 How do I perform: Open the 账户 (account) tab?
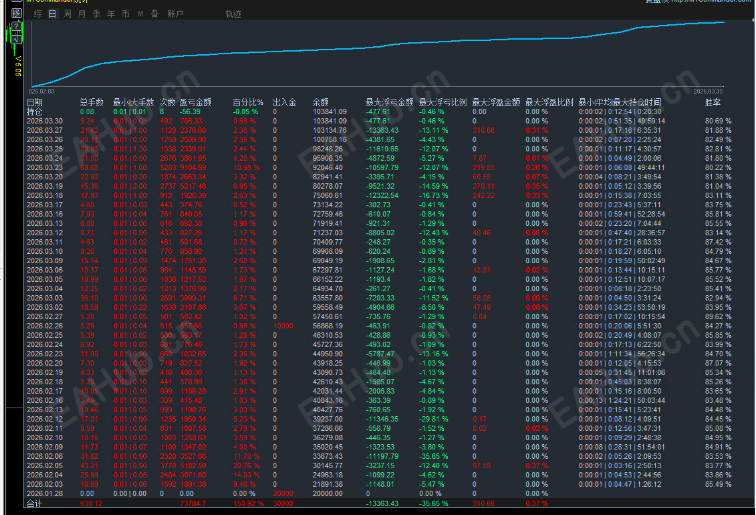(x=175, y=14)
